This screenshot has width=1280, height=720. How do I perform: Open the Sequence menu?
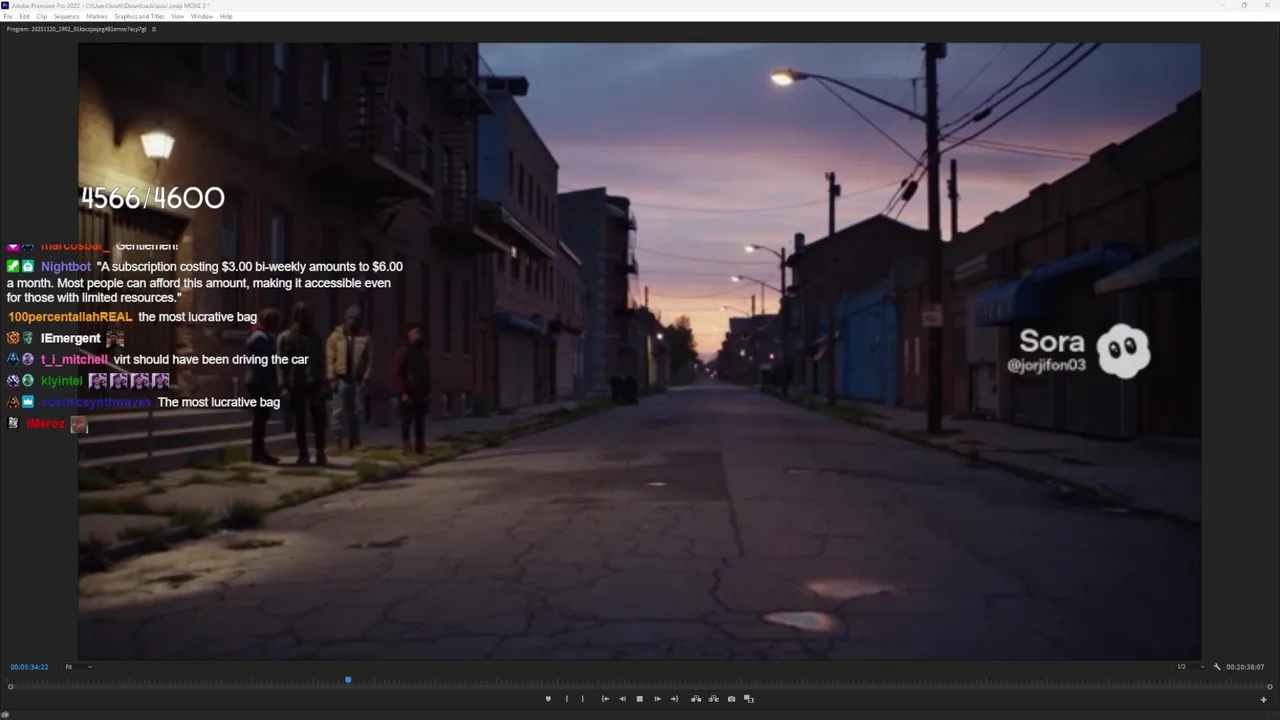coord(66,16)
